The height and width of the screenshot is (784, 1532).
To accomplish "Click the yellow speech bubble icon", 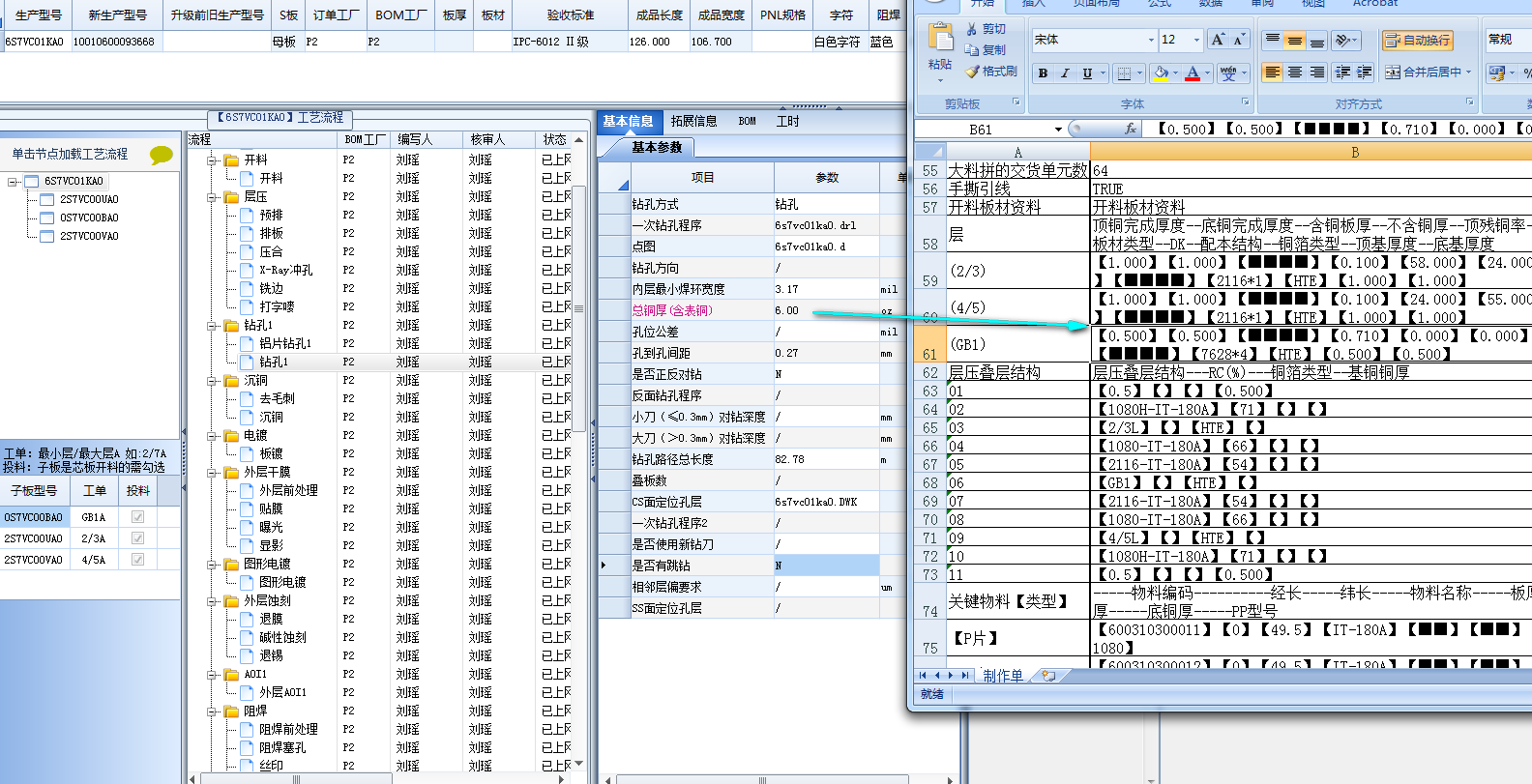I will (x=162, y=155).
